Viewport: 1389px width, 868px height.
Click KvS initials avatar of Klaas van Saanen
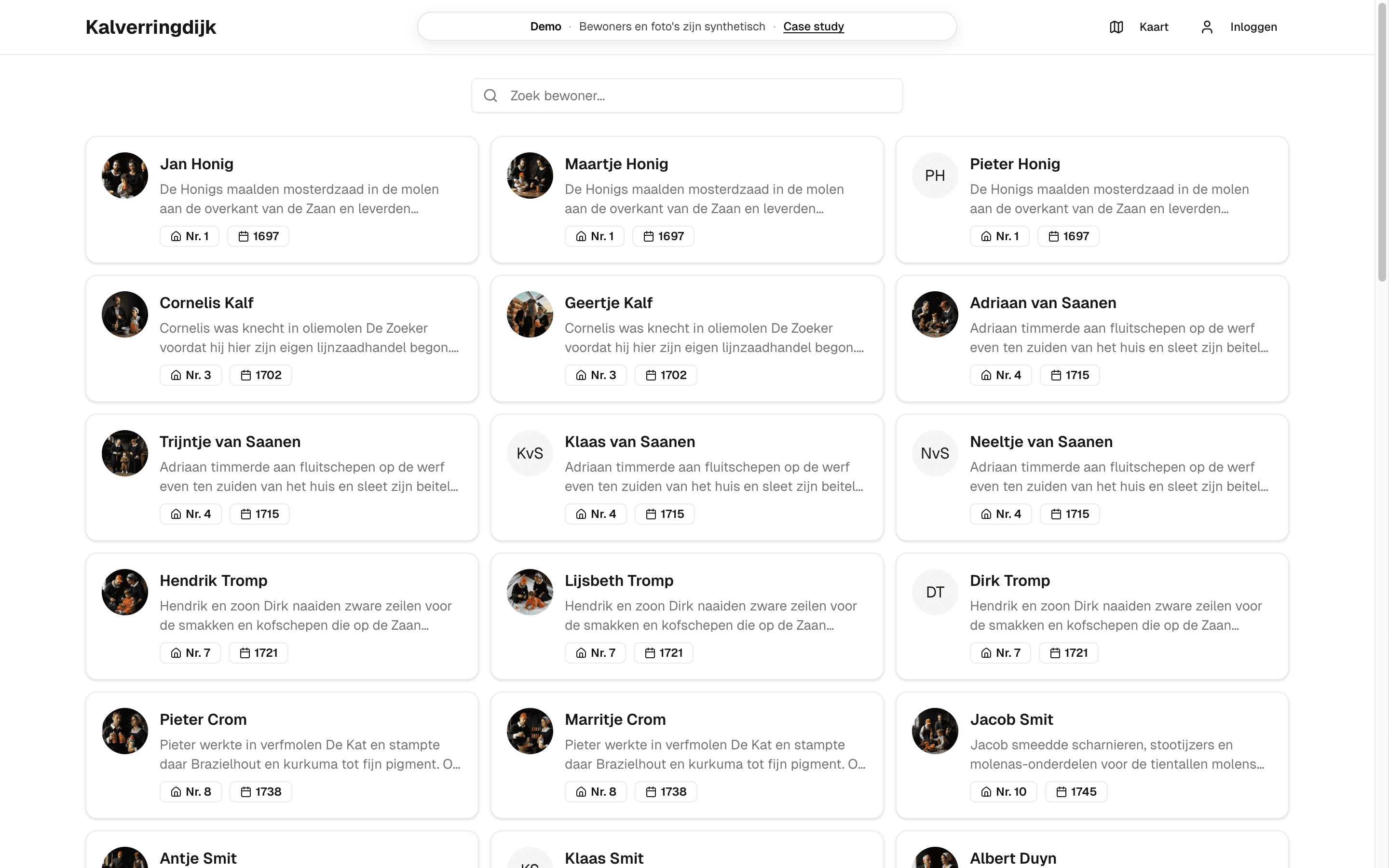tap(530, 453)
